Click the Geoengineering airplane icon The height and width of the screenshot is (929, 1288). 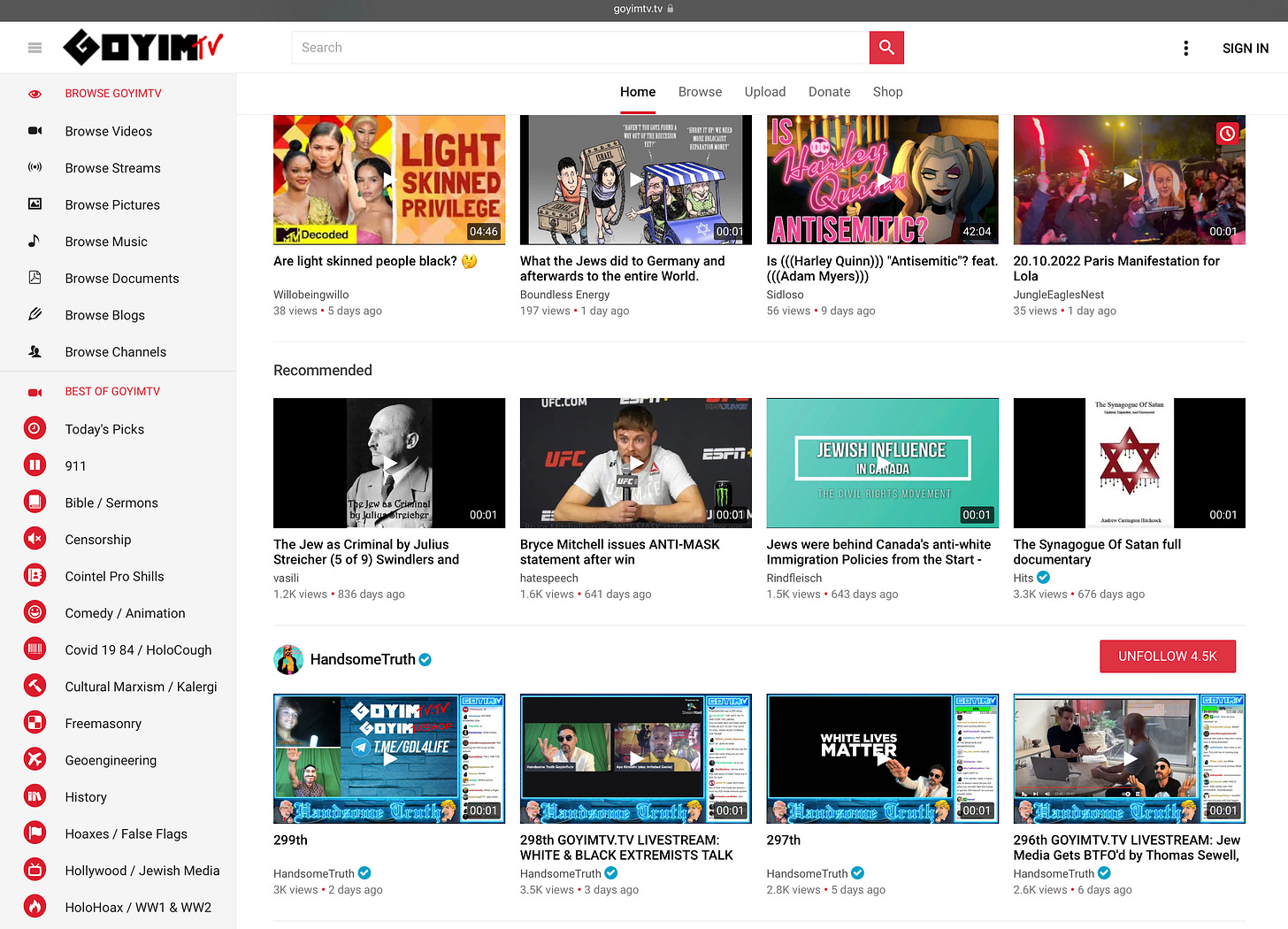tap(34, 759)
